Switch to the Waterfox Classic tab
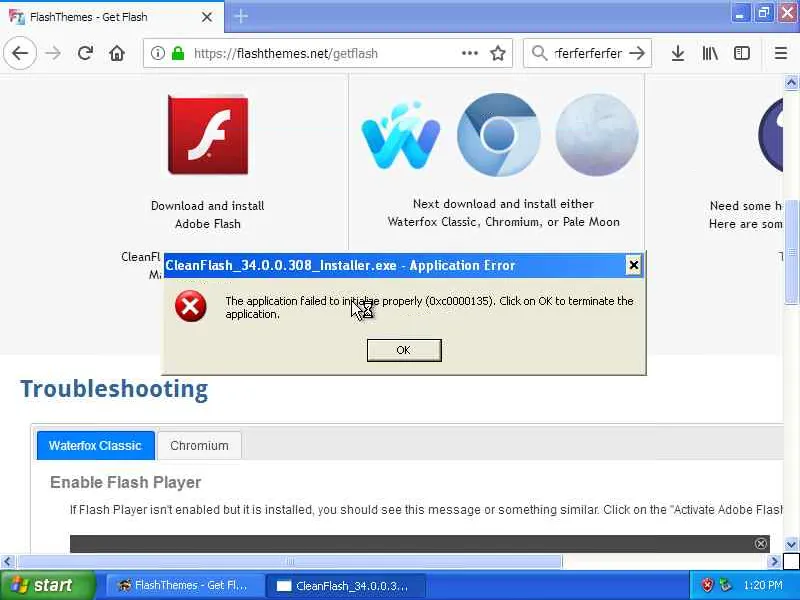The width and height of the screenshot is (800, 600). (x=95, y=445)
